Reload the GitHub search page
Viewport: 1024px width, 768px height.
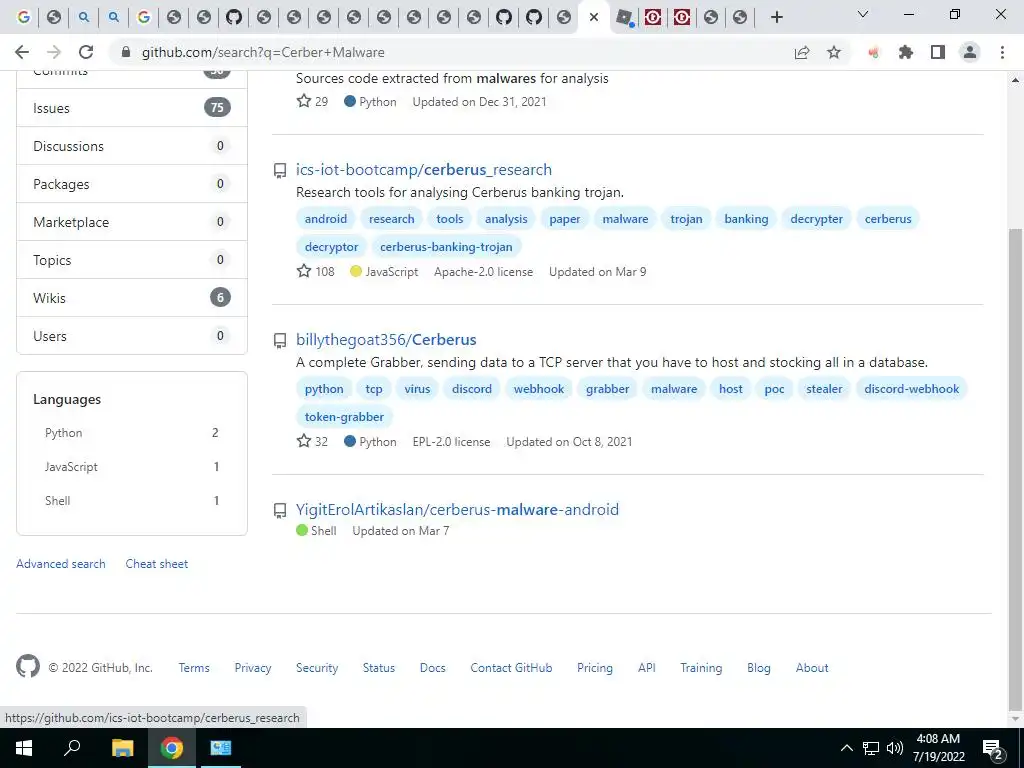click(86, 52)
